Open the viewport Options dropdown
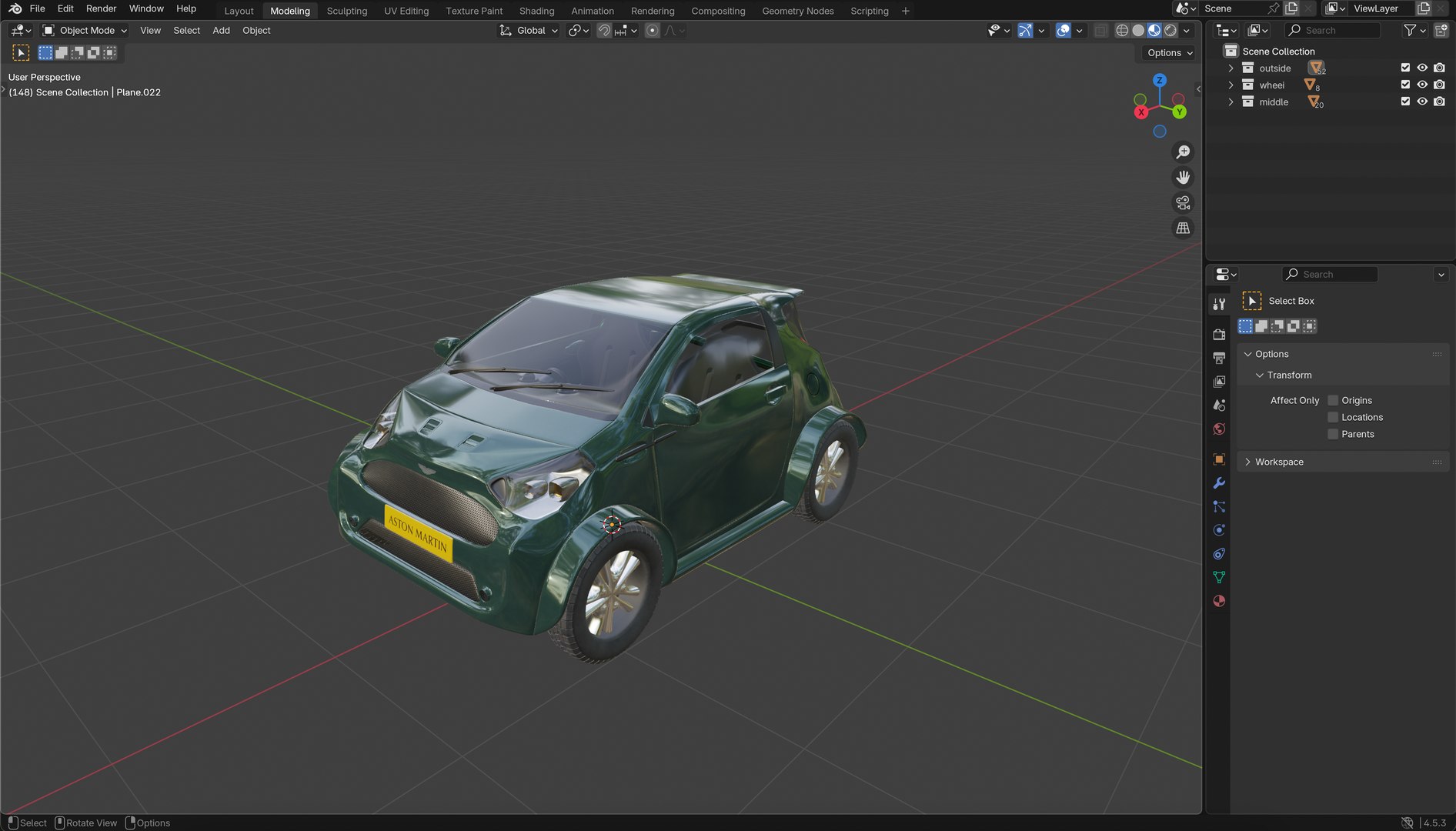1456x831 pixels. point(1170,53)
